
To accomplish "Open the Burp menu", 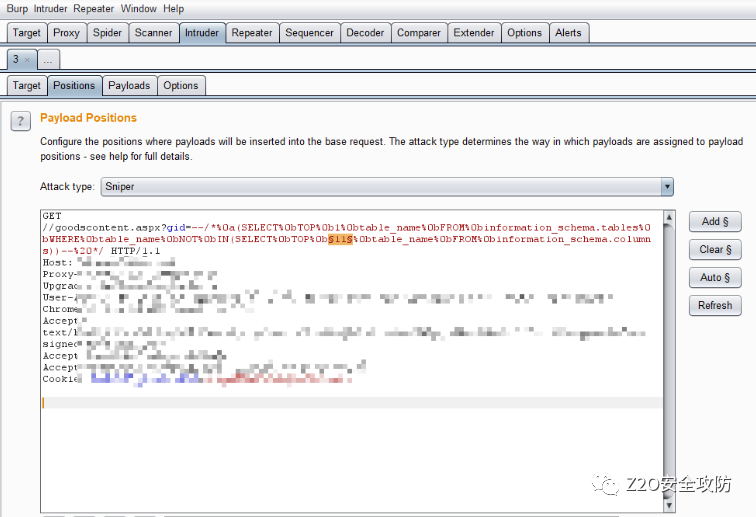I will click(17, 9).
